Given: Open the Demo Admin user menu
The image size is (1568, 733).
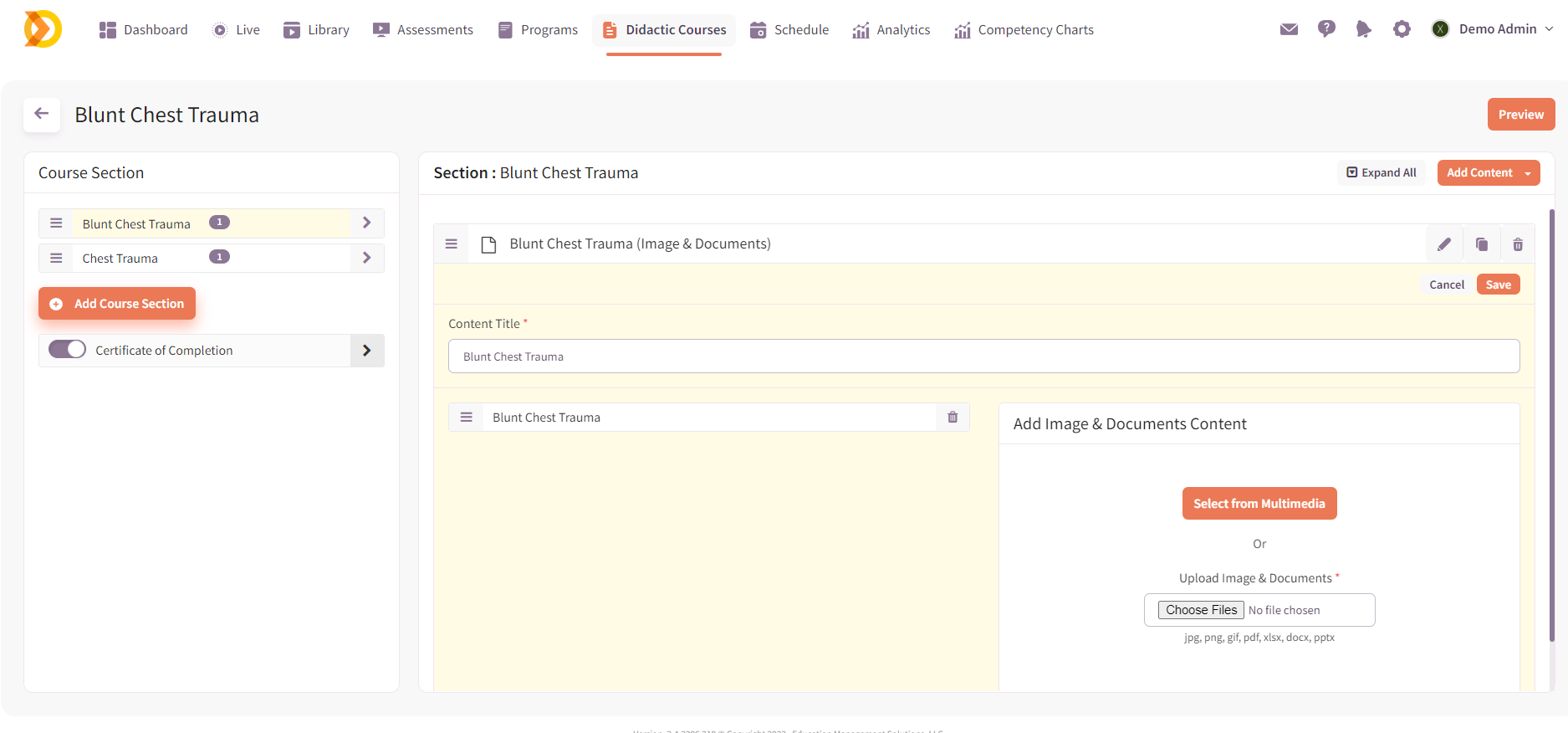Looking at the screenshot, I should 1496,29.
